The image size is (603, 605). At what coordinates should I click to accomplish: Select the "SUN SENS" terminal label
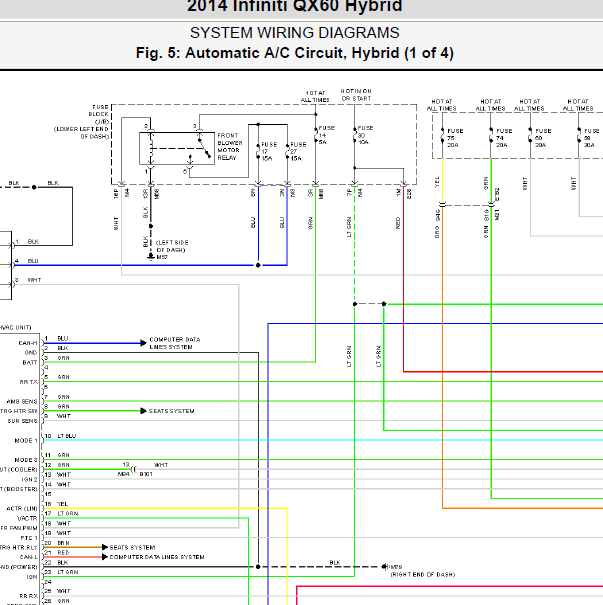pyautogui.click(x=22, y=421)
